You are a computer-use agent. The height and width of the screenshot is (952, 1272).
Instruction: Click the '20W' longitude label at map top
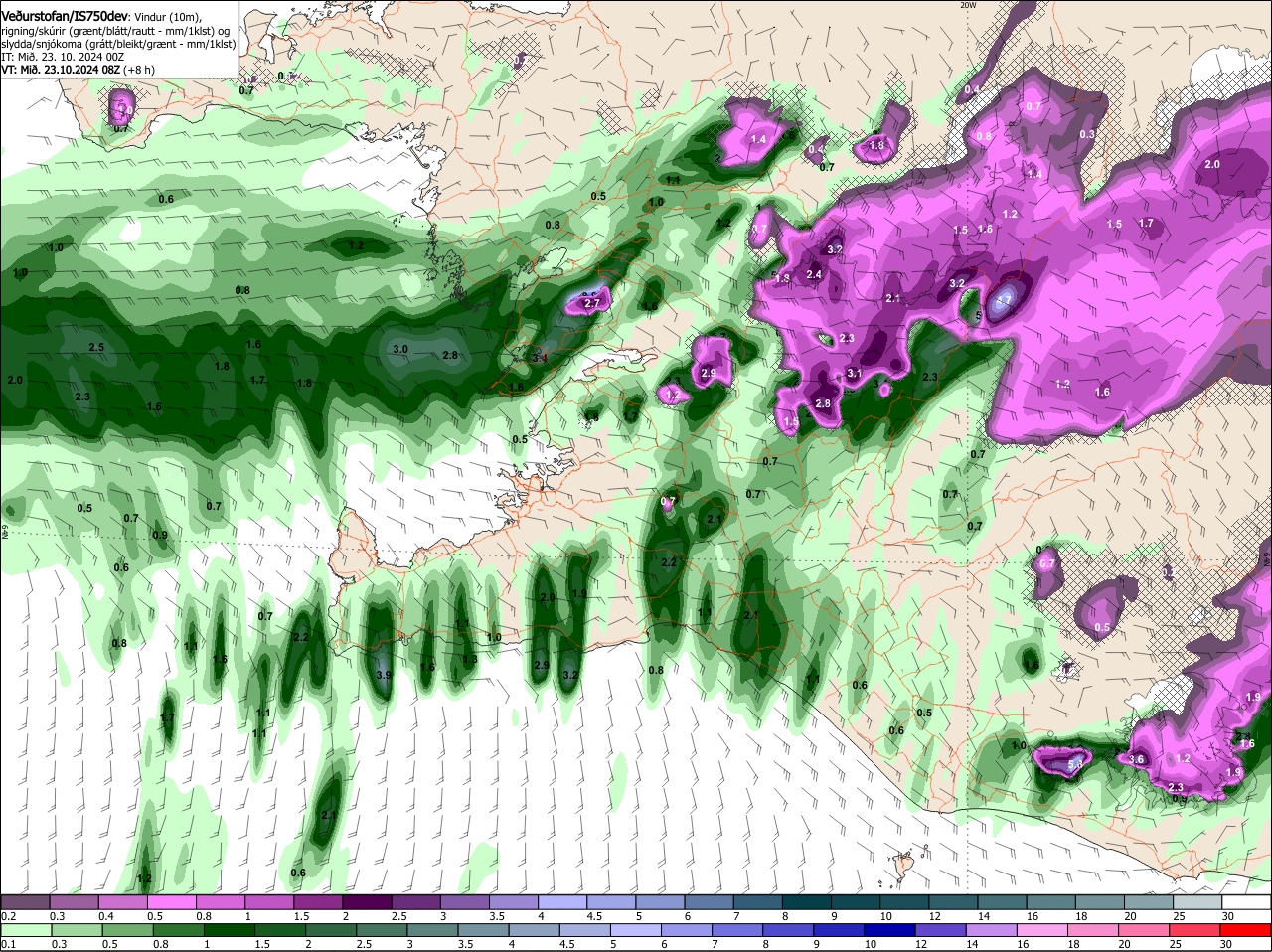pos(969,5)
